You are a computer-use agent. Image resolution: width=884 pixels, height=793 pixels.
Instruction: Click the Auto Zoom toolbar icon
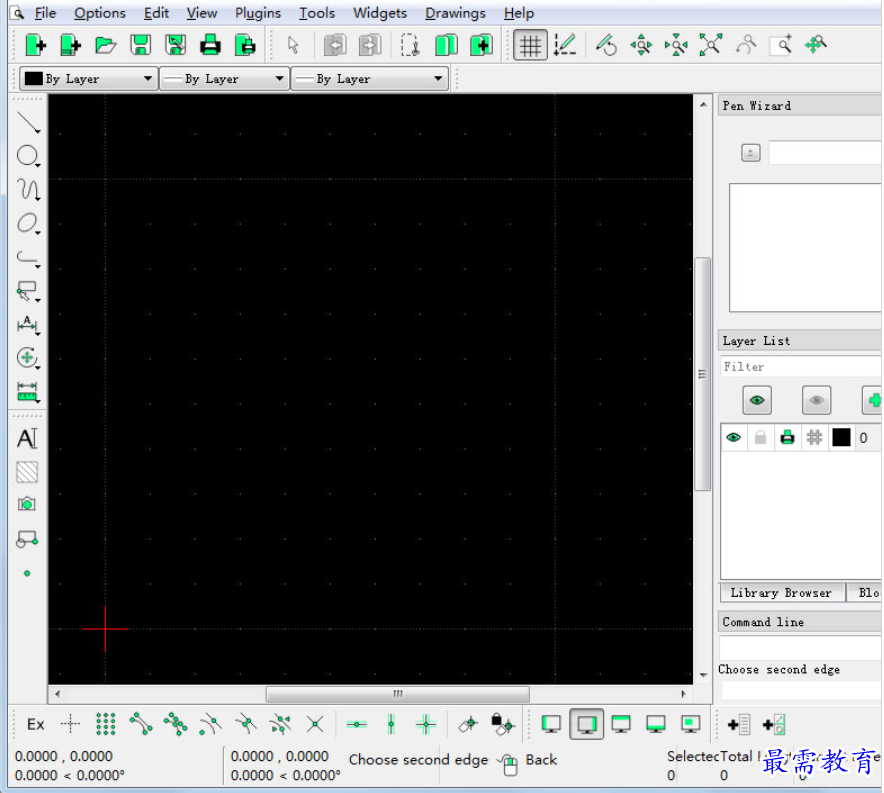[710, 45]
